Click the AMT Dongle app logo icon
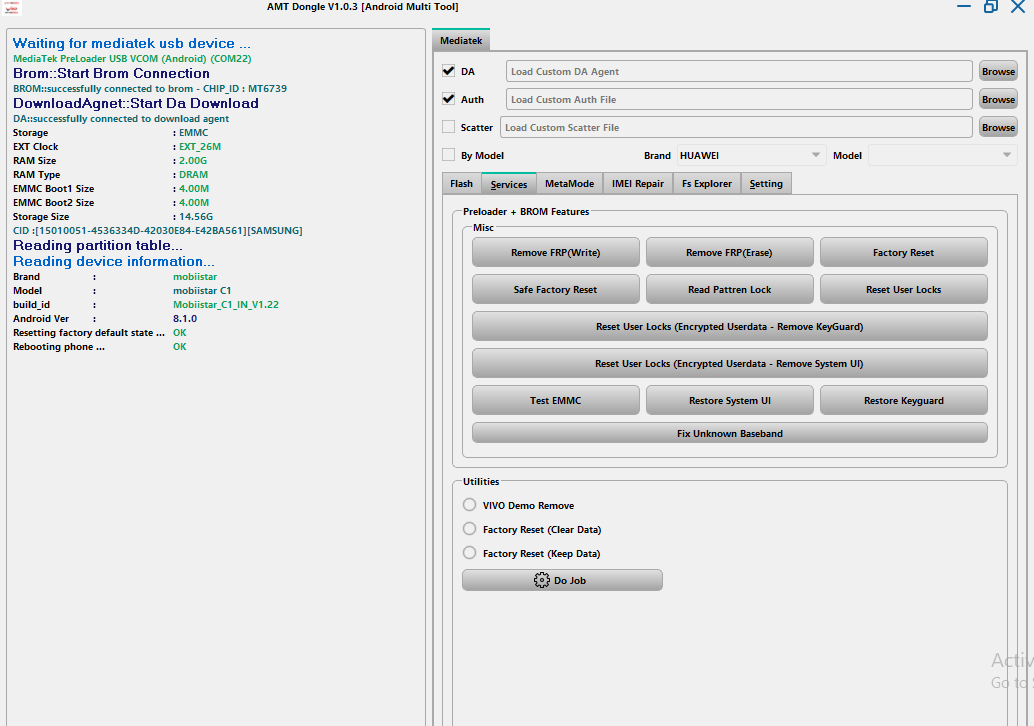Screen dimensions: 1034x726 [12, 7]
